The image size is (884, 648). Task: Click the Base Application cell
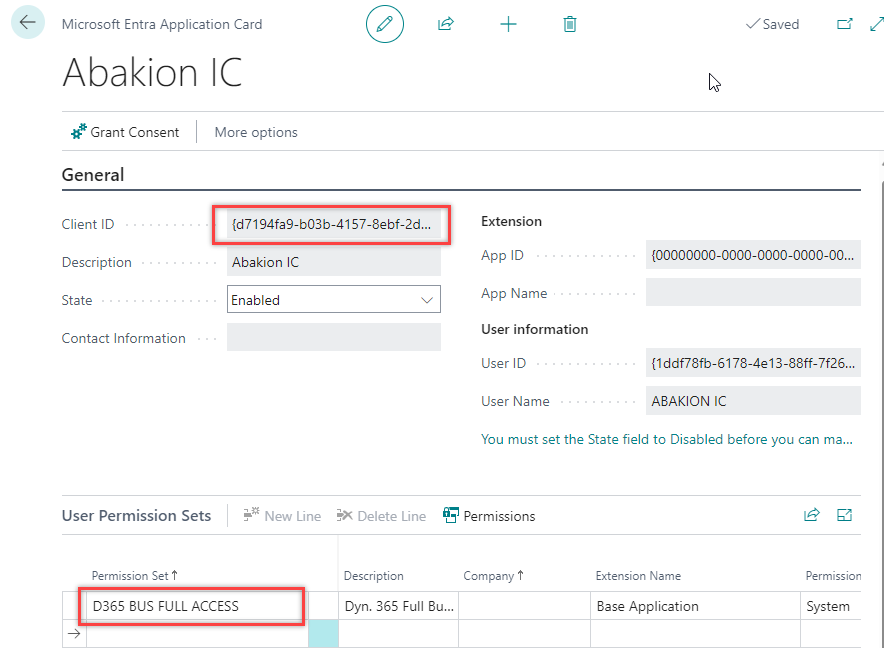click(x=695, y=606)
